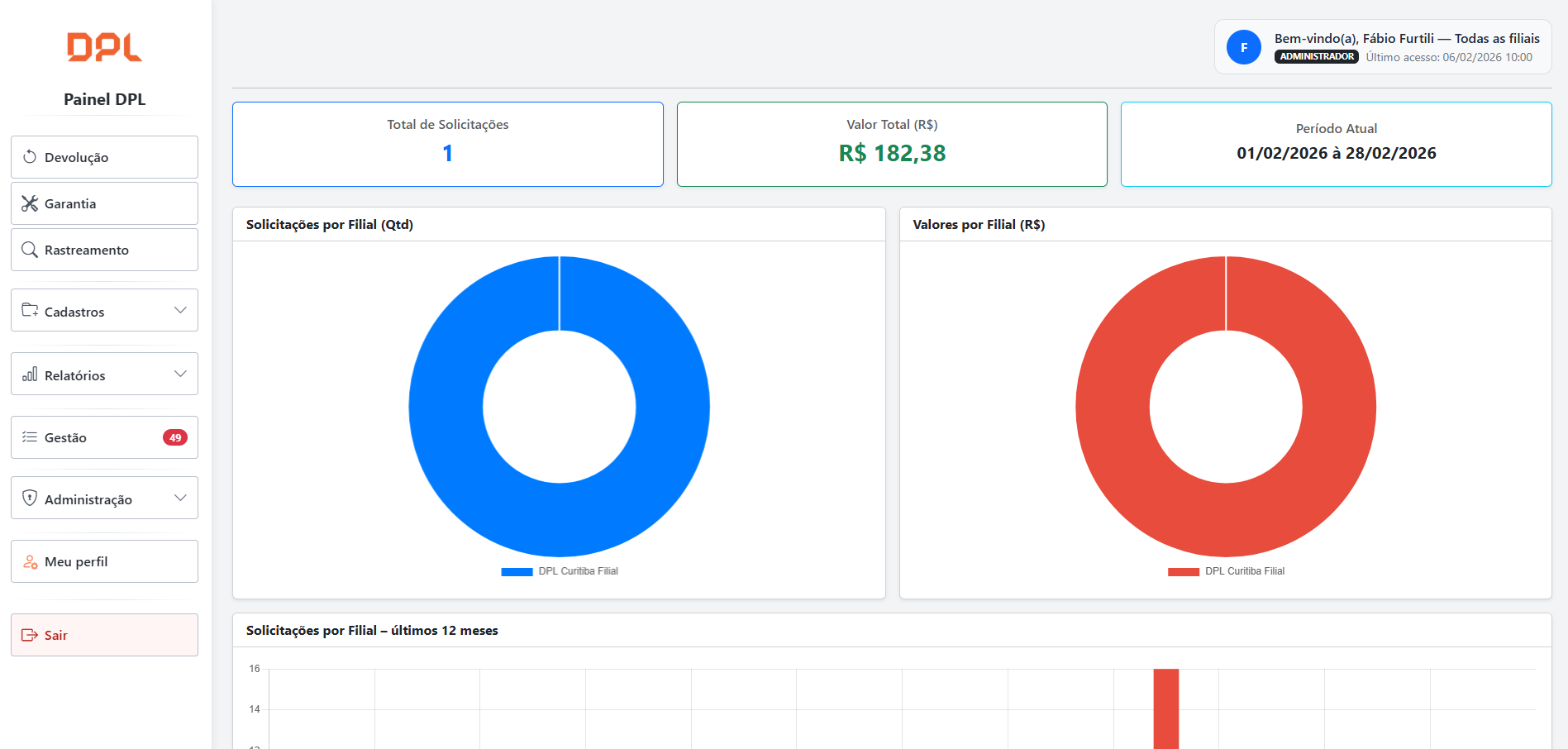Toggle blue DPL Curitiba Filial legend item
This screenshot has width=1568, height=749.
(560, 571)
